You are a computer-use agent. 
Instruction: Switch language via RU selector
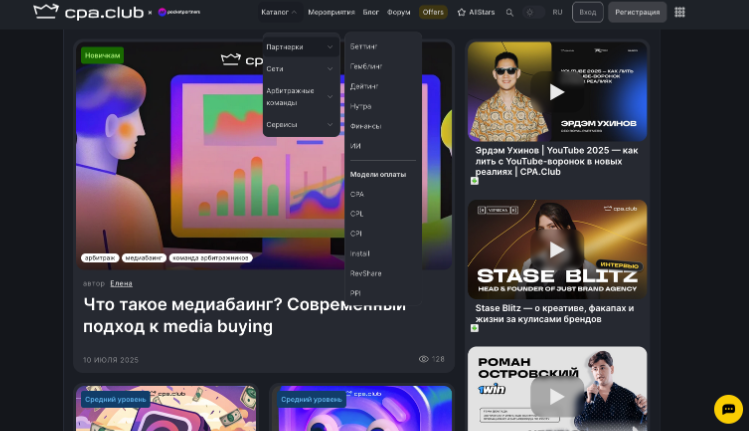tap(557, 12)
